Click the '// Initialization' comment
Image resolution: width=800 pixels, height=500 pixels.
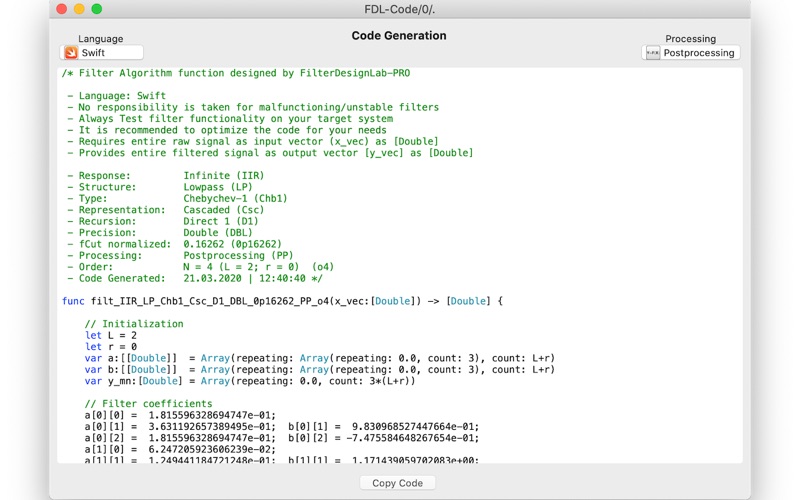pyautogui.click(x=134, y=324)
